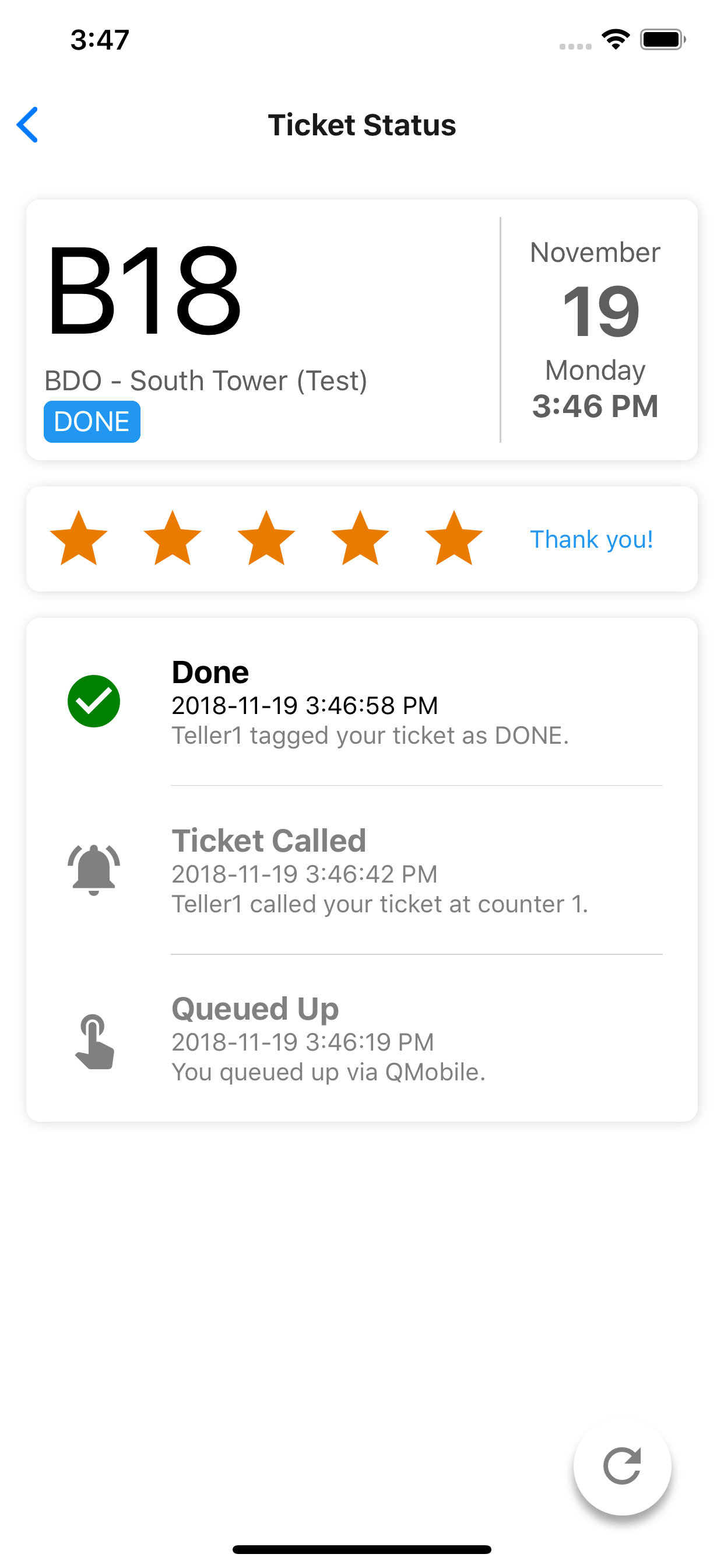
Task: Open the Queued Up timeline entry
Action: click(x=361, y=1038)
